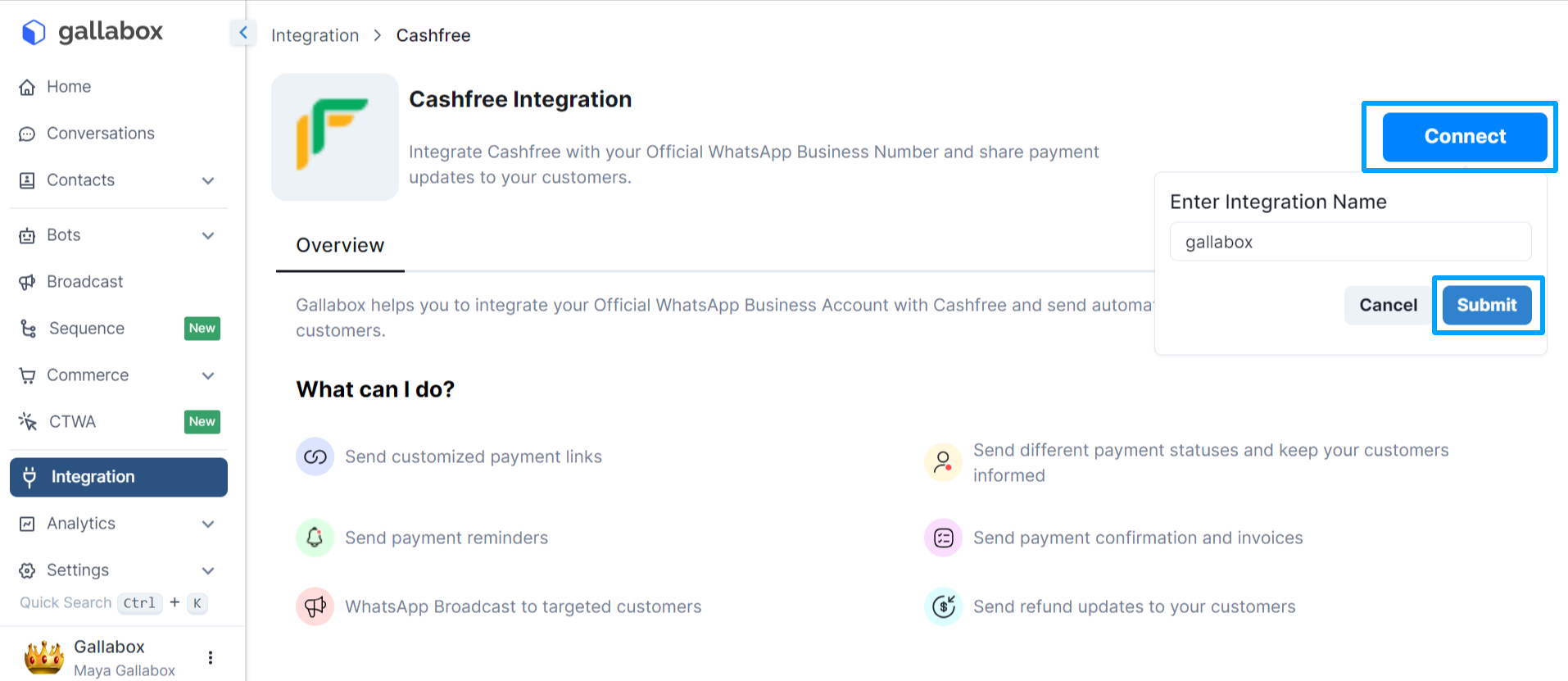Click the payment links chain icon
Viewport: 1568px width, 681px height.
click(315, 456)
